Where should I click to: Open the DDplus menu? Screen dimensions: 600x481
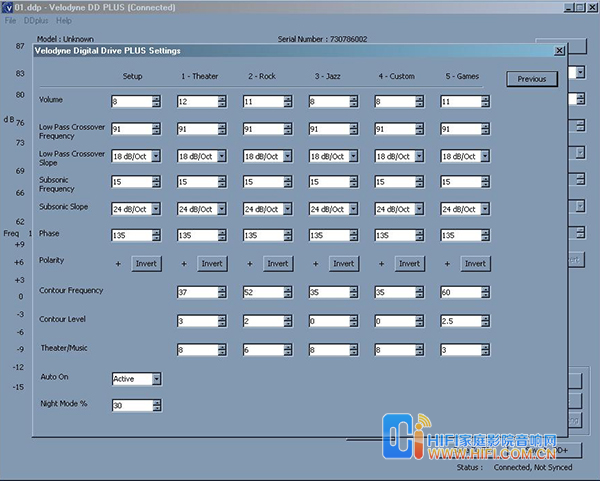coord(35,20)
